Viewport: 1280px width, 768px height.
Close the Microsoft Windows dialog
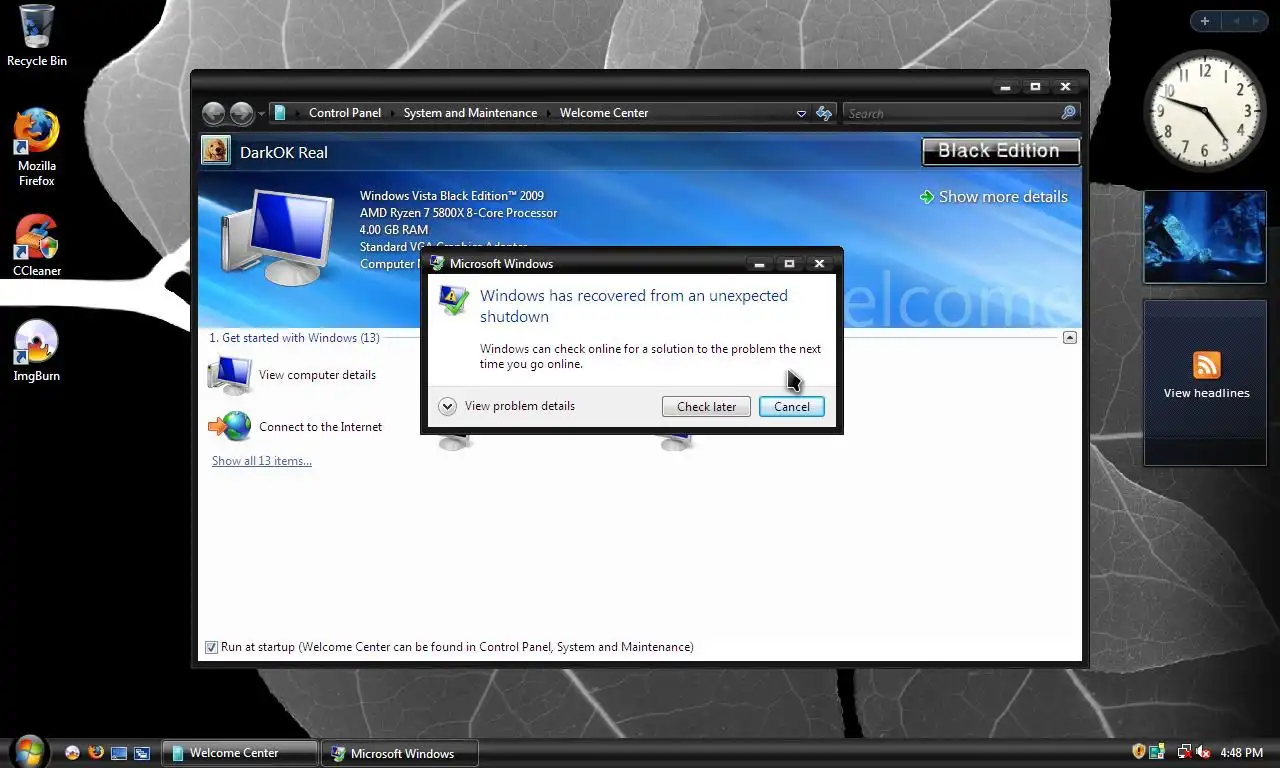tap(819, 264)
